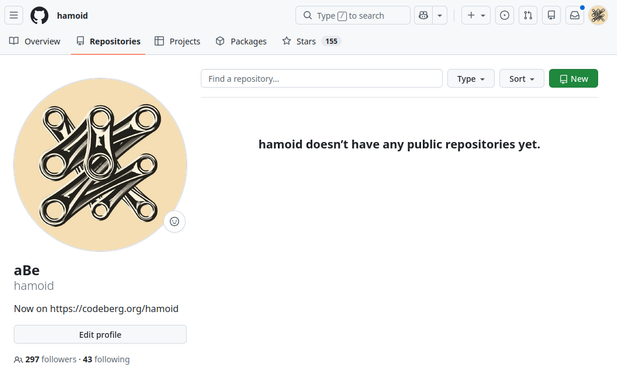Expand the Copilot dropdown arrow
This screenshot has height=374, width=617.
440,15
